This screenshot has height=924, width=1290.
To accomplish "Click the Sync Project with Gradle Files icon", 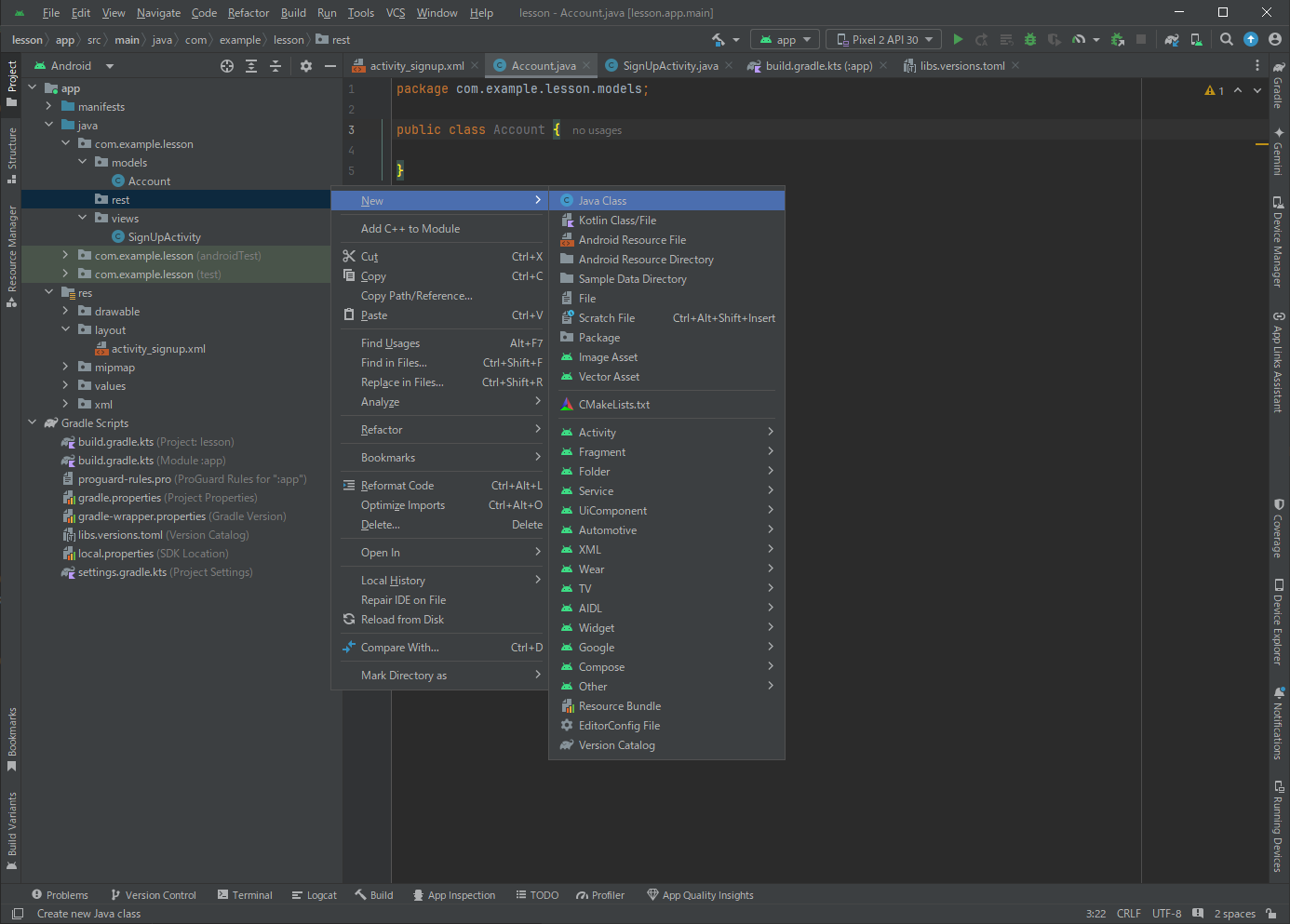I will (x=1172, y=40).
